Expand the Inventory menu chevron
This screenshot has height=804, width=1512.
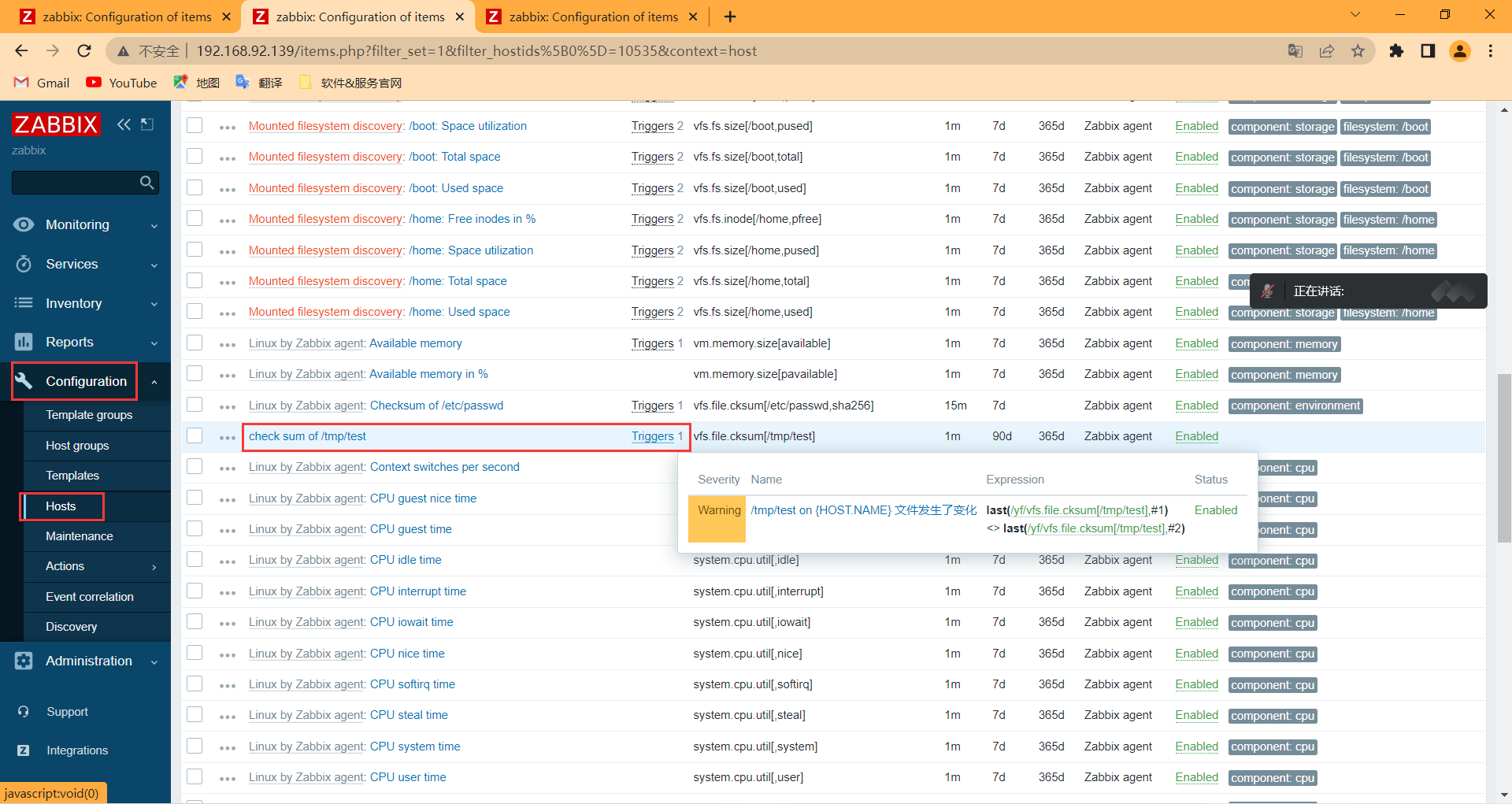pos(154,304)
